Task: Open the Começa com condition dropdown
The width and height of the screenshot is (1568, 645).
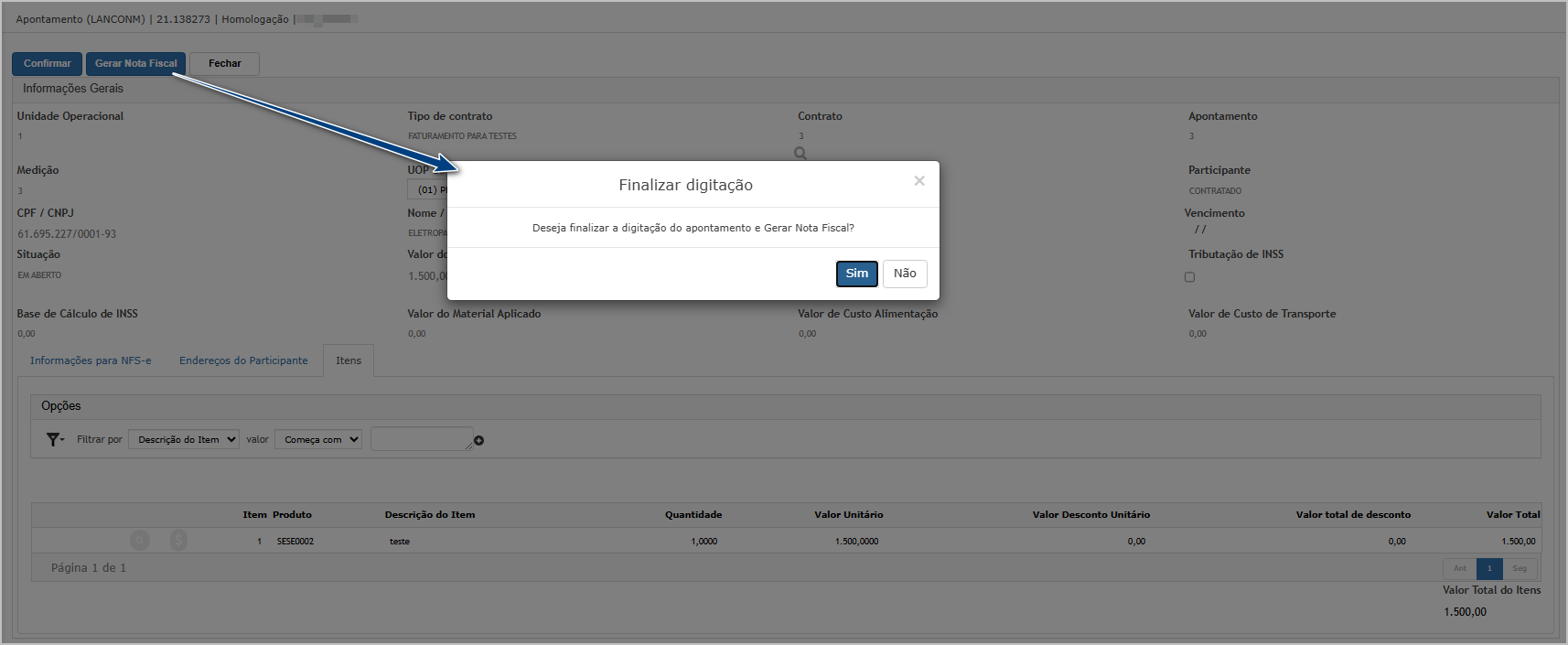Action: pos(318,440)
